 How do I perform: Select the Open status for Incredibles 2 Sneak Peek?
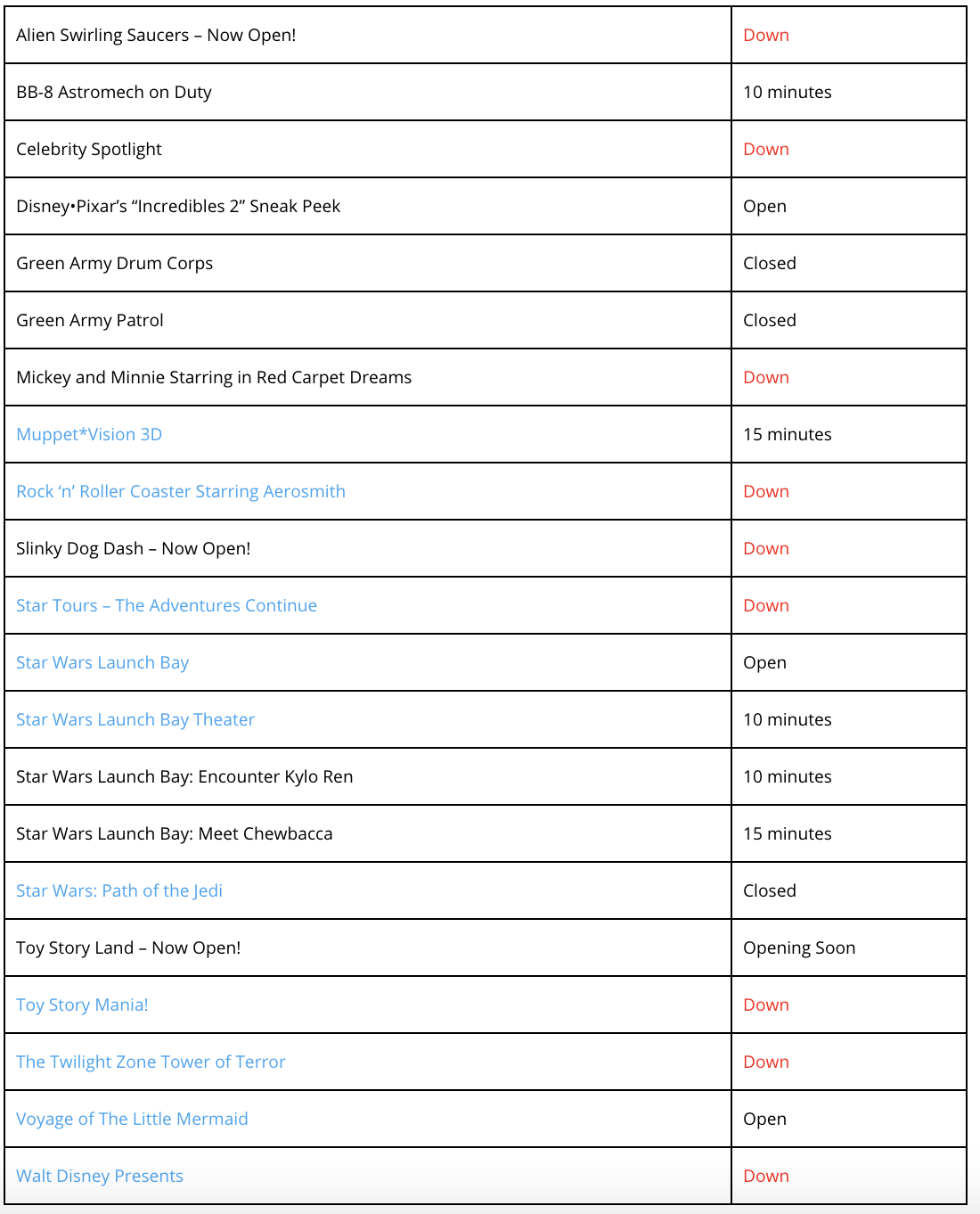click(764, 206)
